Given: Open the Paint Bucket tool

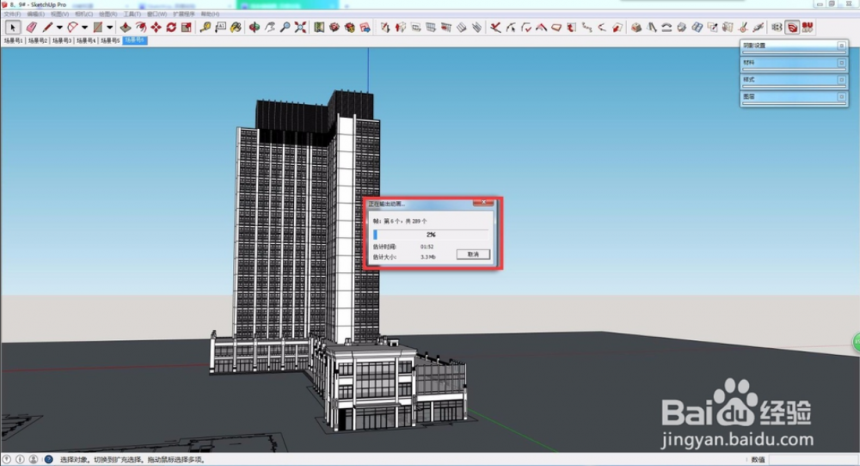Looking at the screenshot, I should pos(236,27).
